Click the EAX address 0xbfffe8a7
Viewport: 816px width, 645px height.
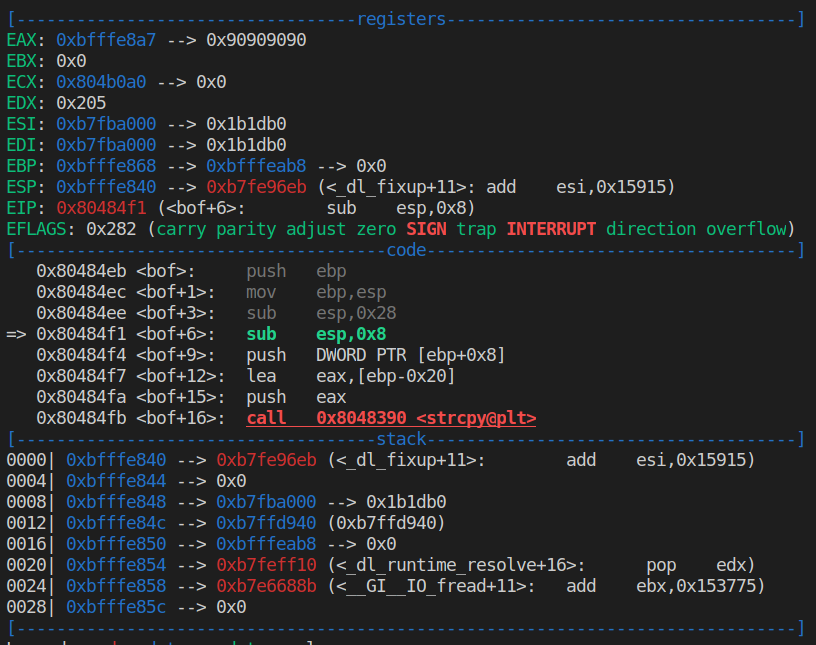(106, 40)
